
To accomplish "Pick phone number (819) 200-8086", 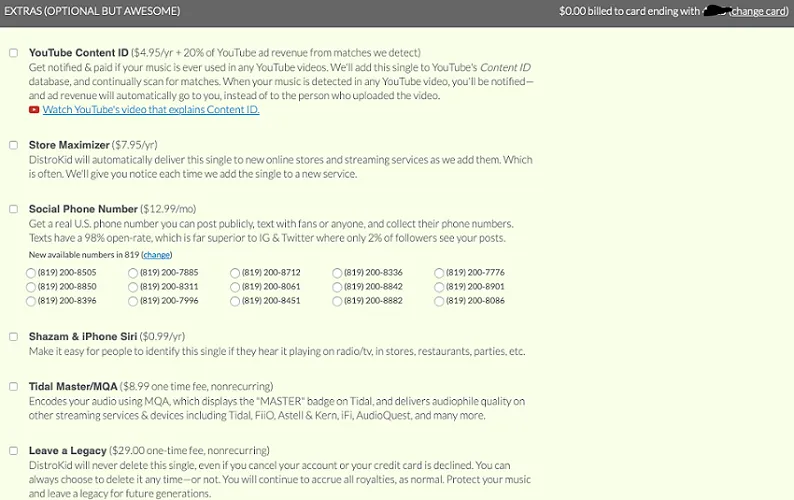I will [x=439, y=301].
